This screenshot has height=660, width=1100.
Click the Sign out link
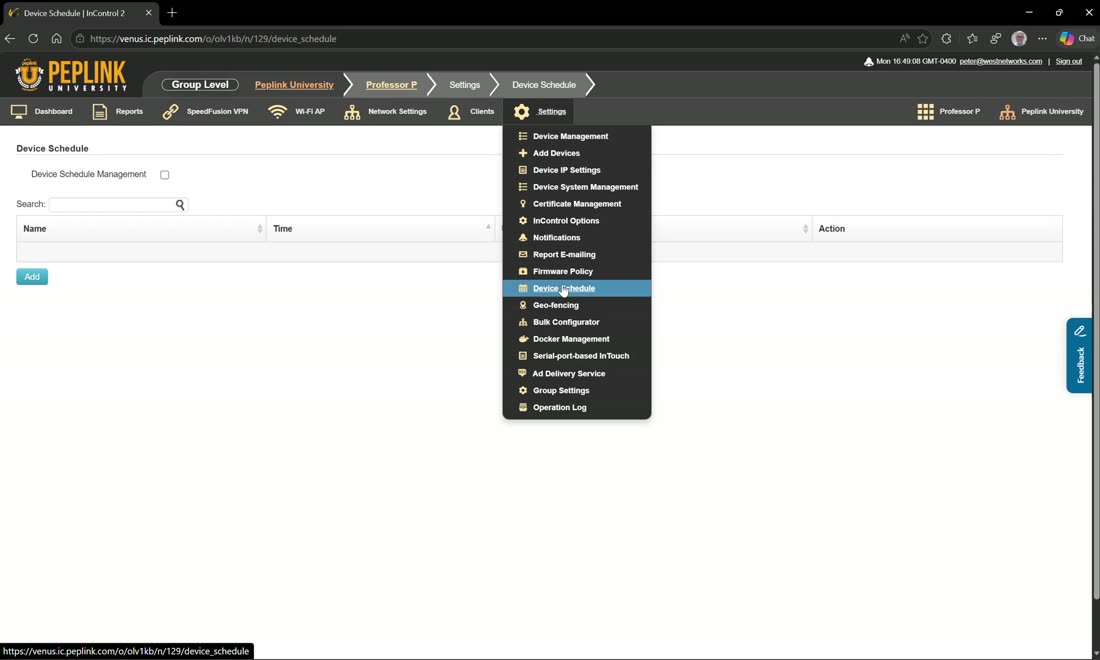pyautogui.click(x=1068, y=62)
